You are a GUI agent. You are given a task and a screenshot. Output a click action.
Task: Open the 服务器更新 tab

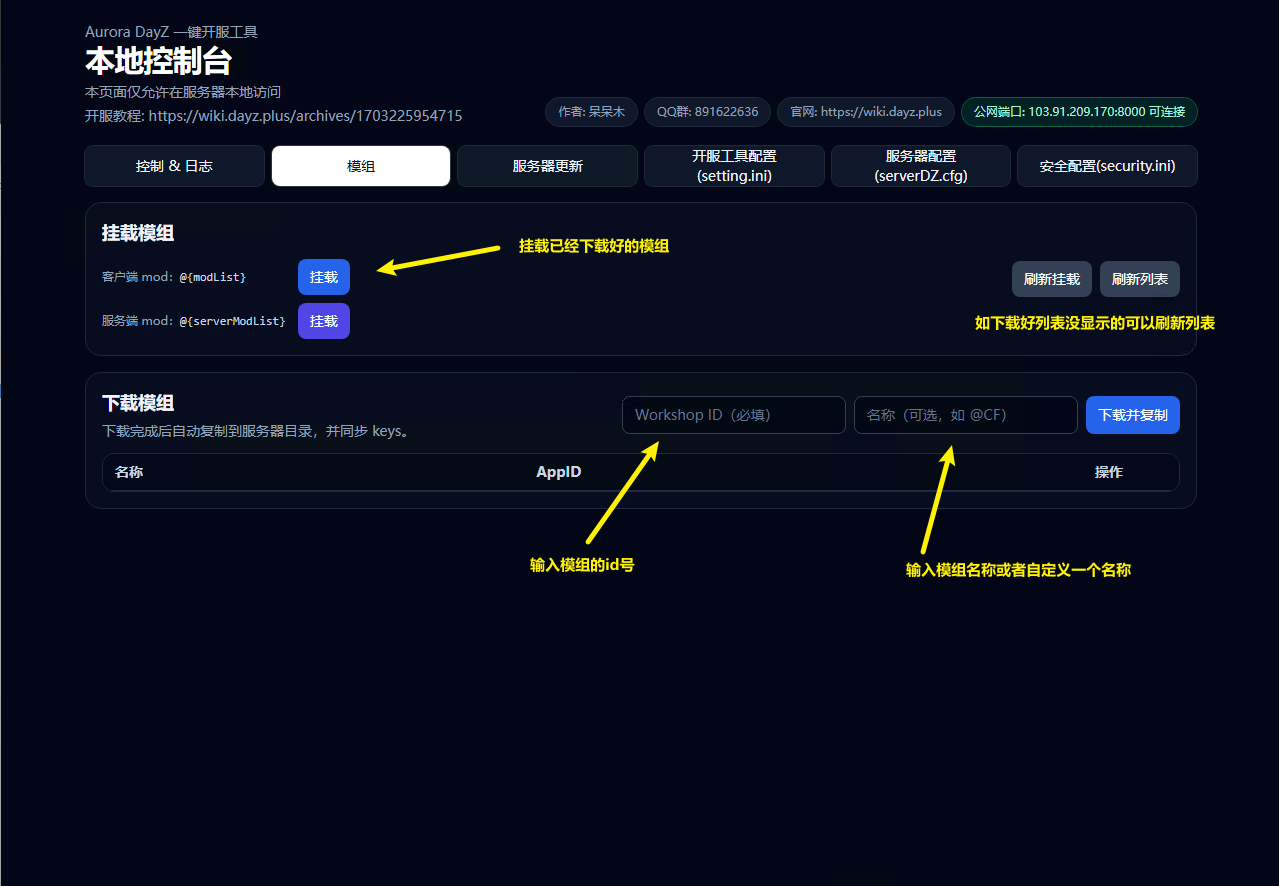tap(547, 166)
